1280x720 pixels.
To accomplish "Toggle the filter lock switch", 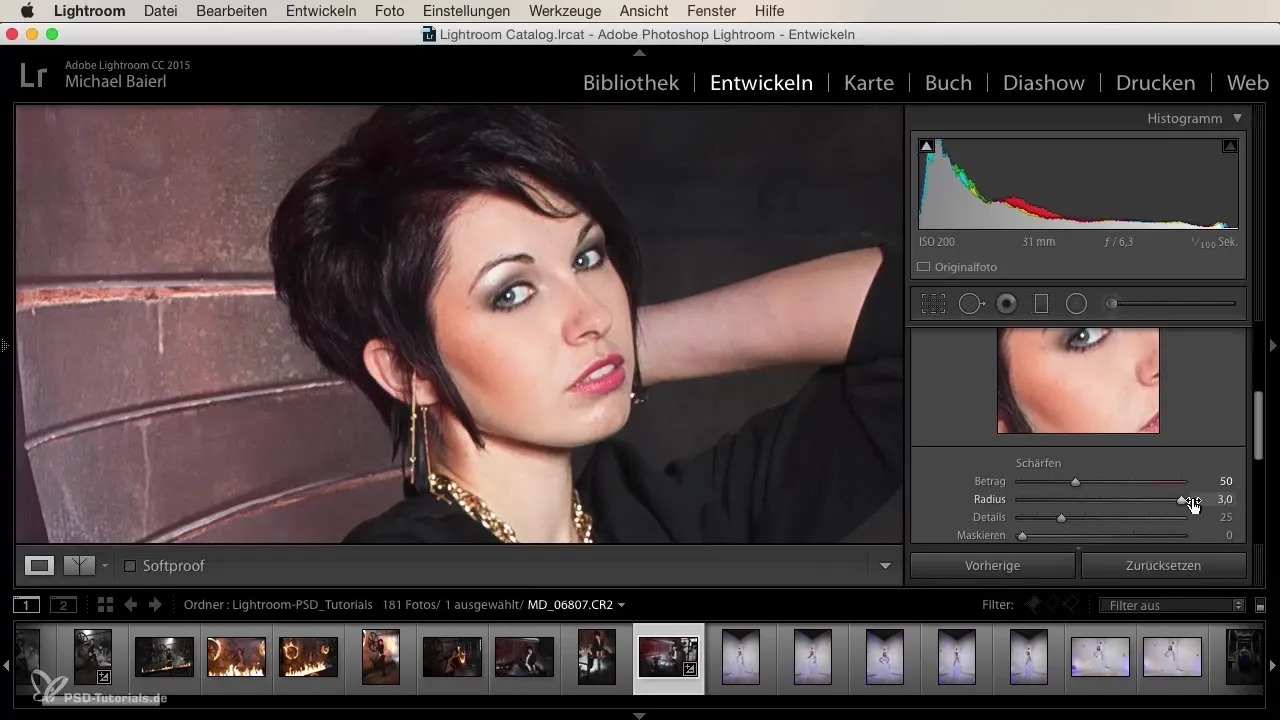I will (x=1260, y=605).
